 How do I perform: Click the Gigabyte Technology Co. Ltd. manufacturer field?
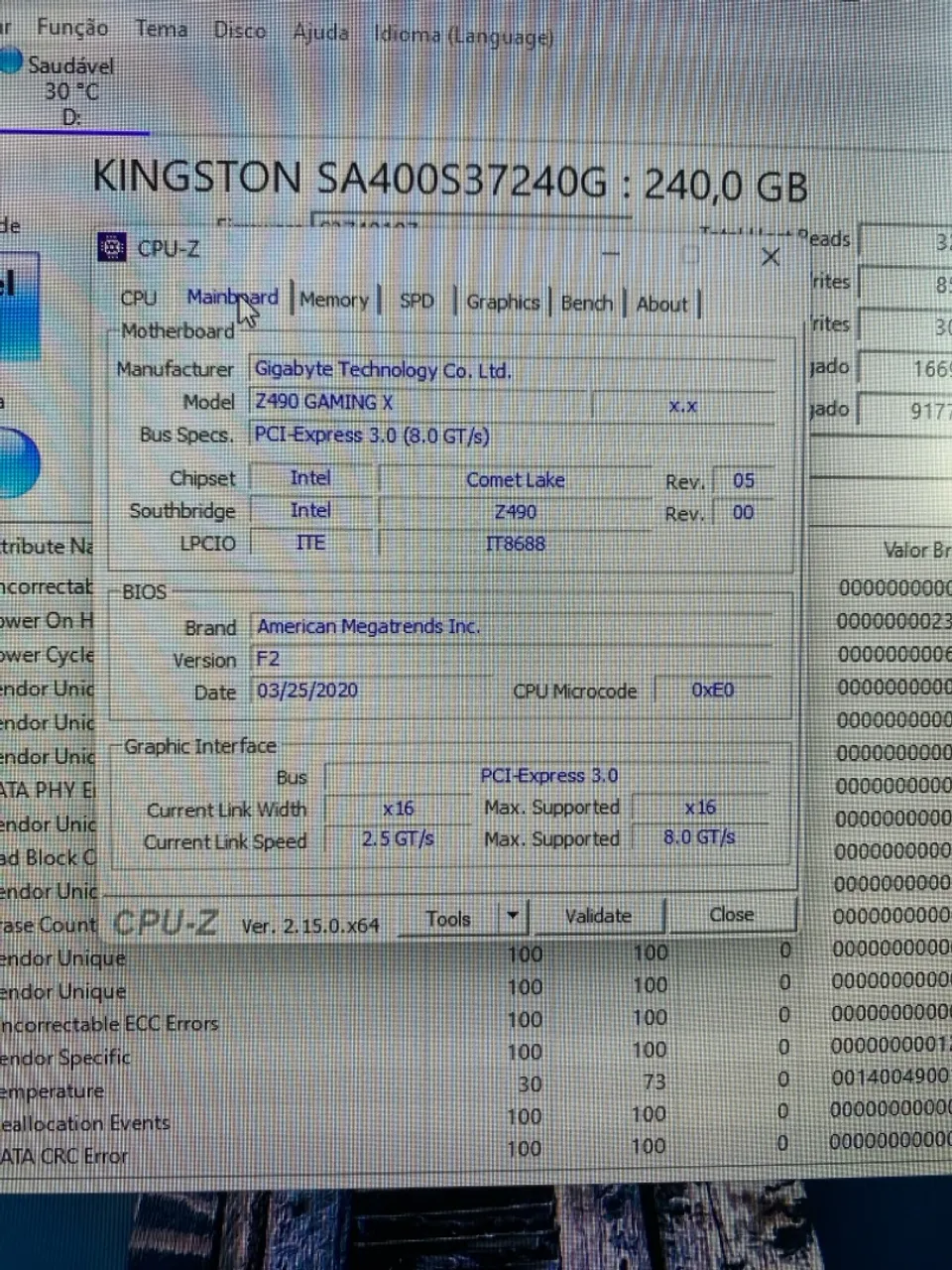click(512, 371)
